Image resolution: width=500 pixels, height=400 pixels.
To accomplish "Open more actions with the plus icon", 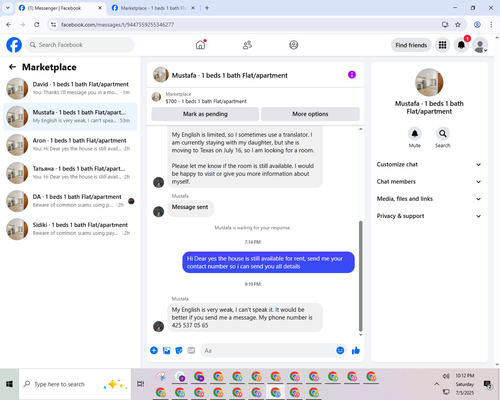I will click(154, 350).
